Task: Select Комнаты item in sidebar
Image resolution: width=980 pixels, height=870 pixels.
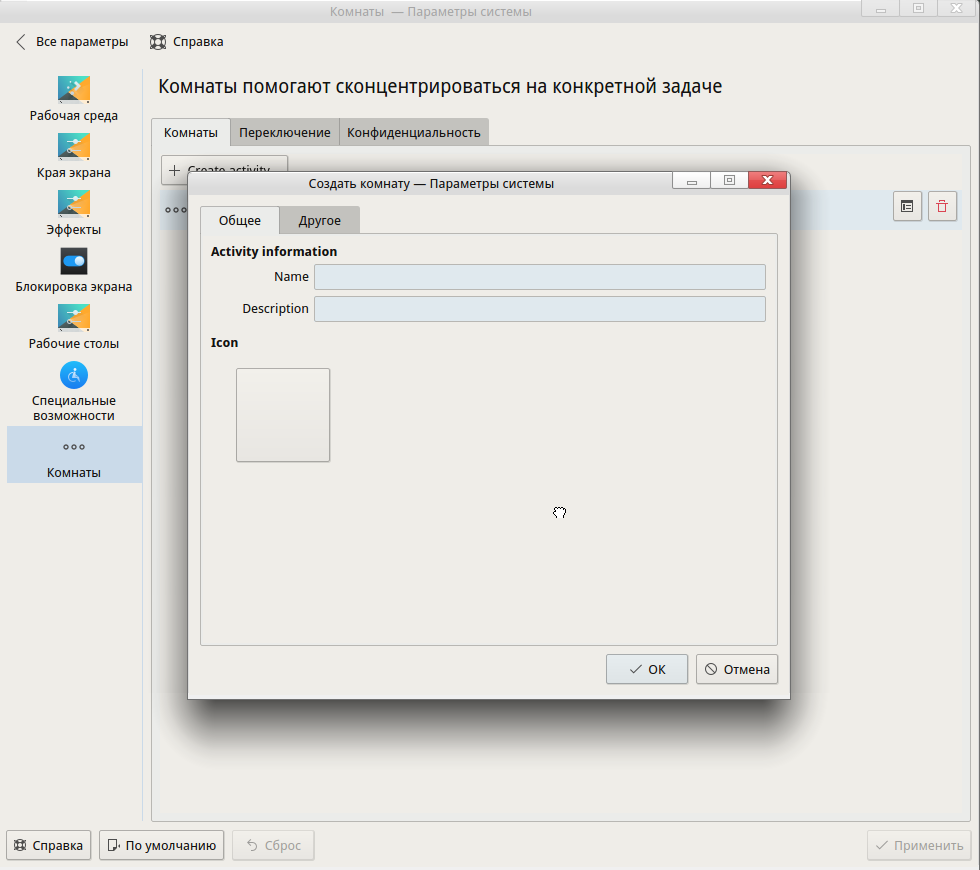Action: [x=74, y=454]
